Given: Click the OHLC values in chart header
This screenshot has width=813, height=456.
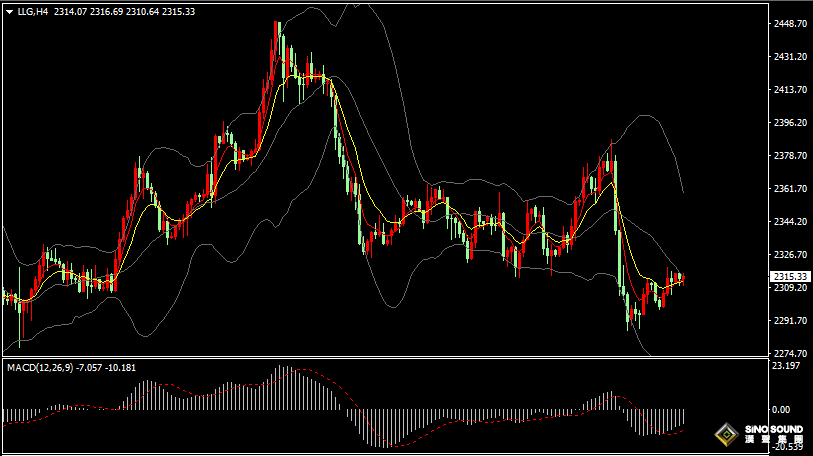Looking at the screenshot, I should (124, 12).
